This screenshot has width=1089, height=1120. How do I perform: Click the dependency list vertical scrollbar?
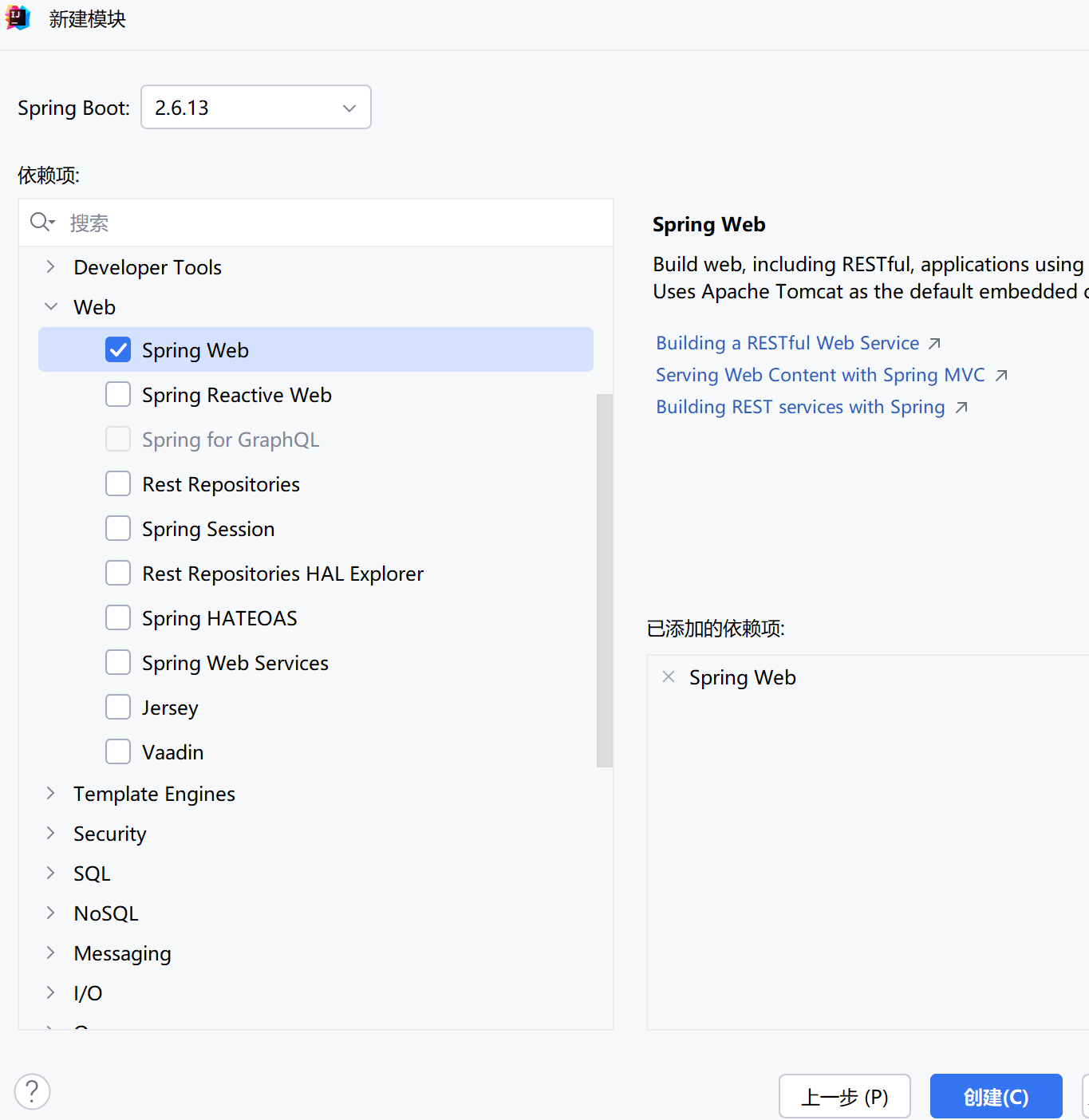click(605, 580)
